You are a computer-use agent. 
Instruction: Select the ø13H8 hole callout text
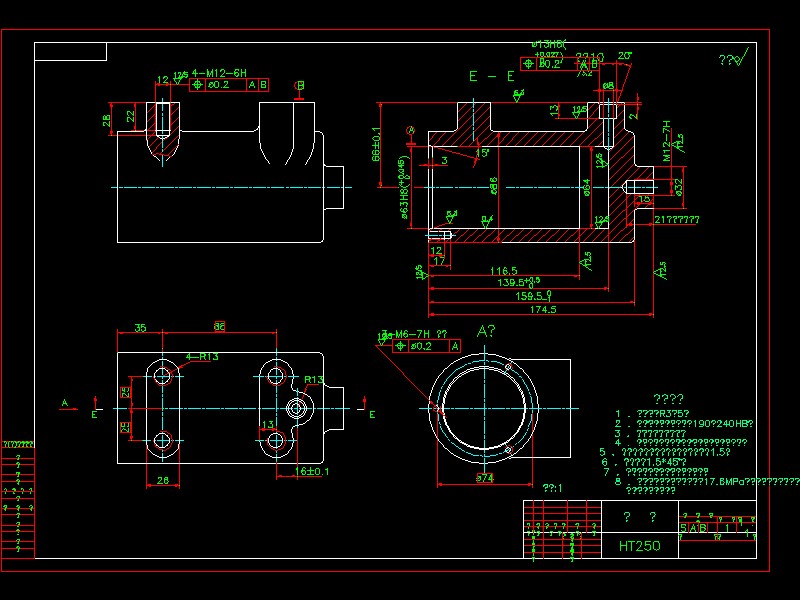click(x=549, y=45)
